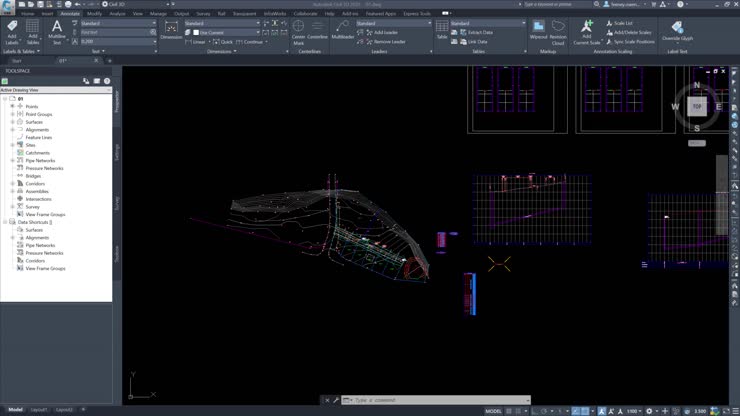This screenshot has width=740, height=416.
Task: Toggle annotation objects visibility in status bar
Action: click(x=602, y=411)
